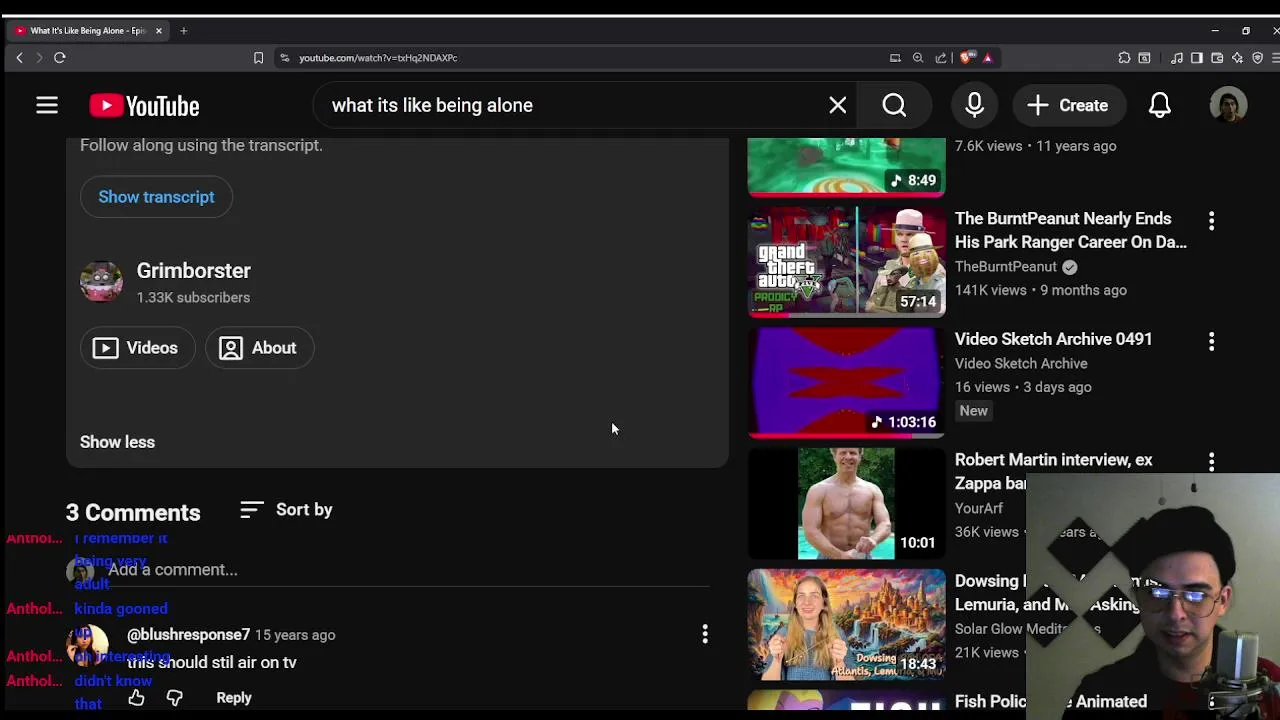Open the Brave Shields lion icon

[x=966, y=58]
